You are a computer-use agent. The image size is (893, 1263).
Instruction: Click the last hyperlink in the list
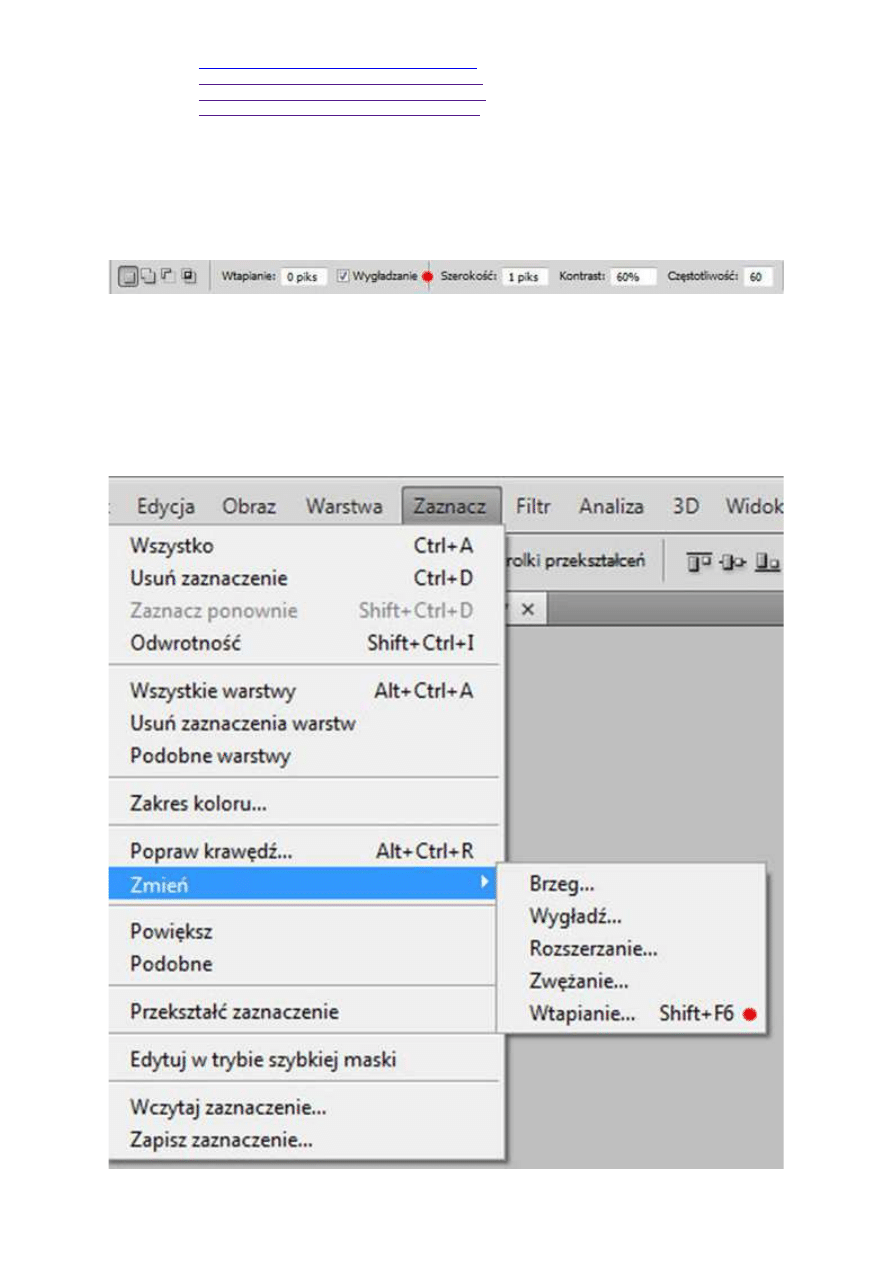[339, 115]
